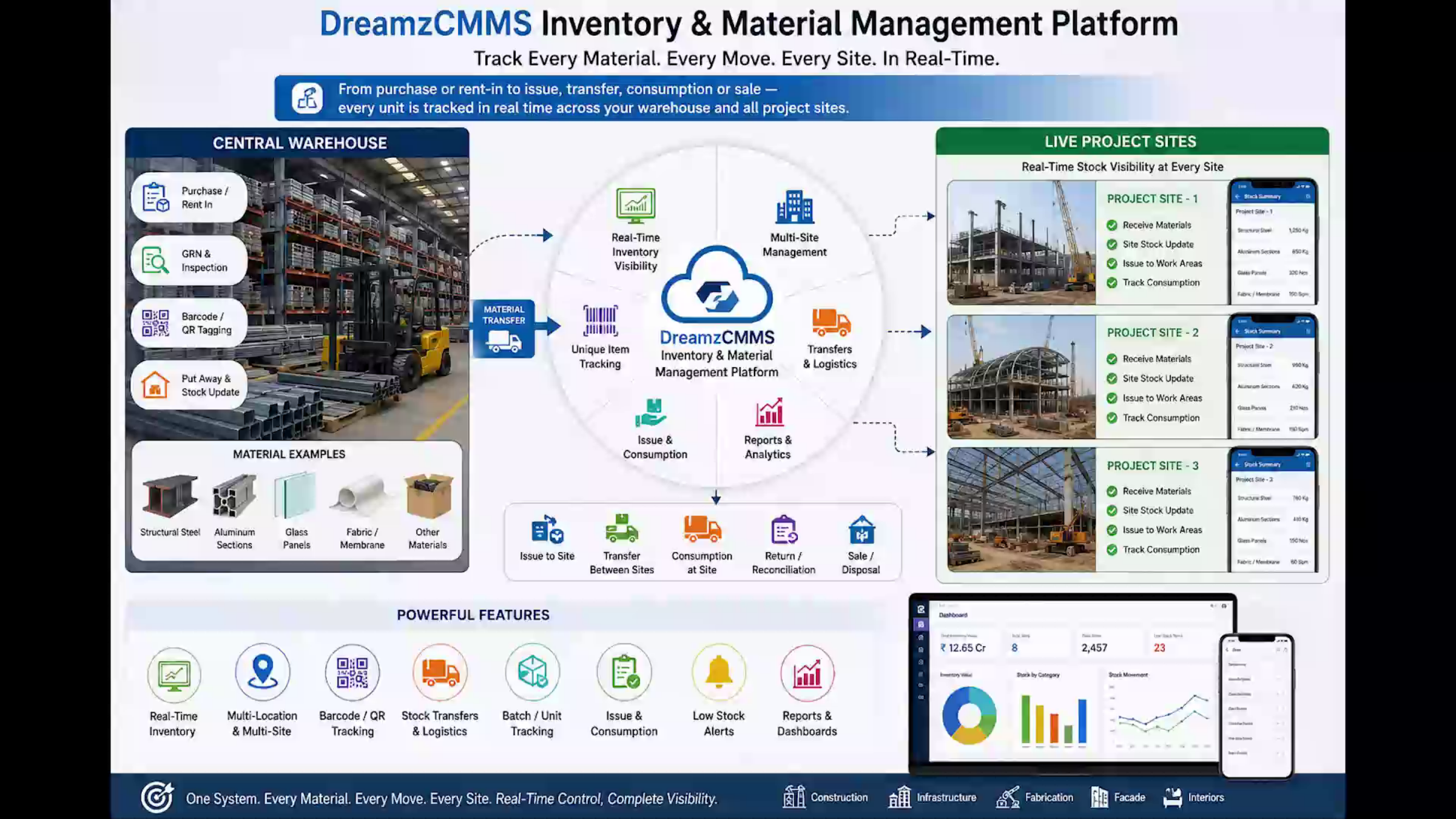Click the "CENTRAL WAREHOUSE" header
The image size is (1456, 819).
[x=300, y=143]
